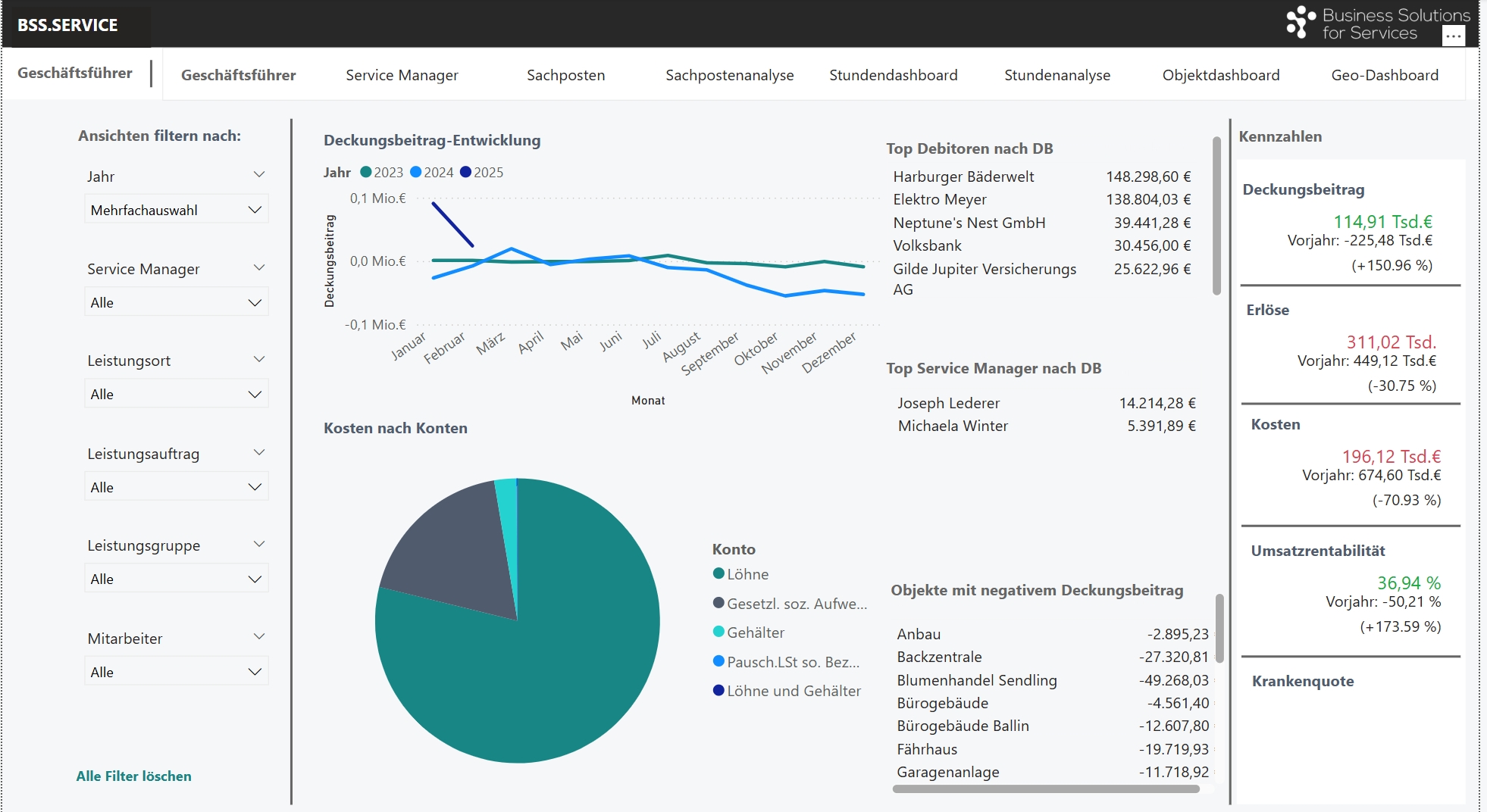Click the Business Solutions for Services logo
This screenshot has width=1487, height=812.
(x=1377, y=23)
